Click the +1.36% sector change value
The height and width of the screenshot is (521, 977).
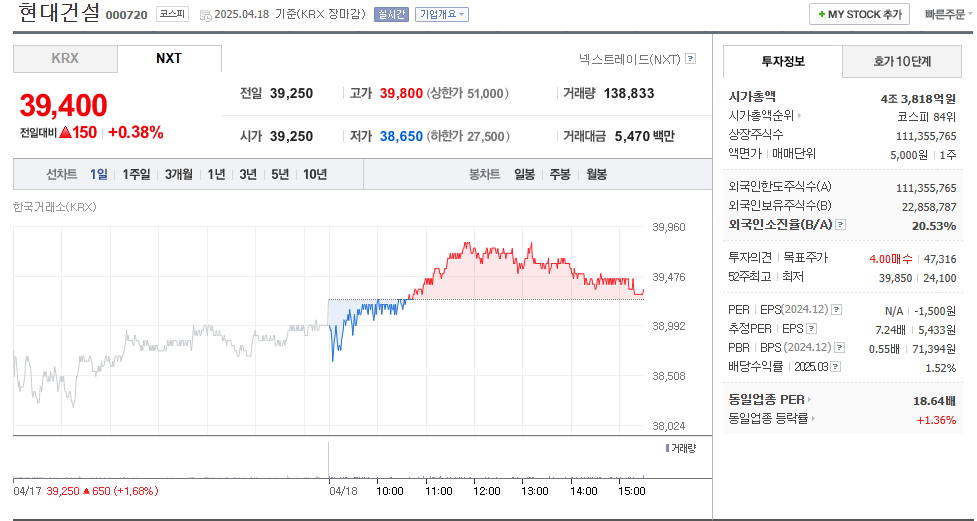tap(936, 420)
